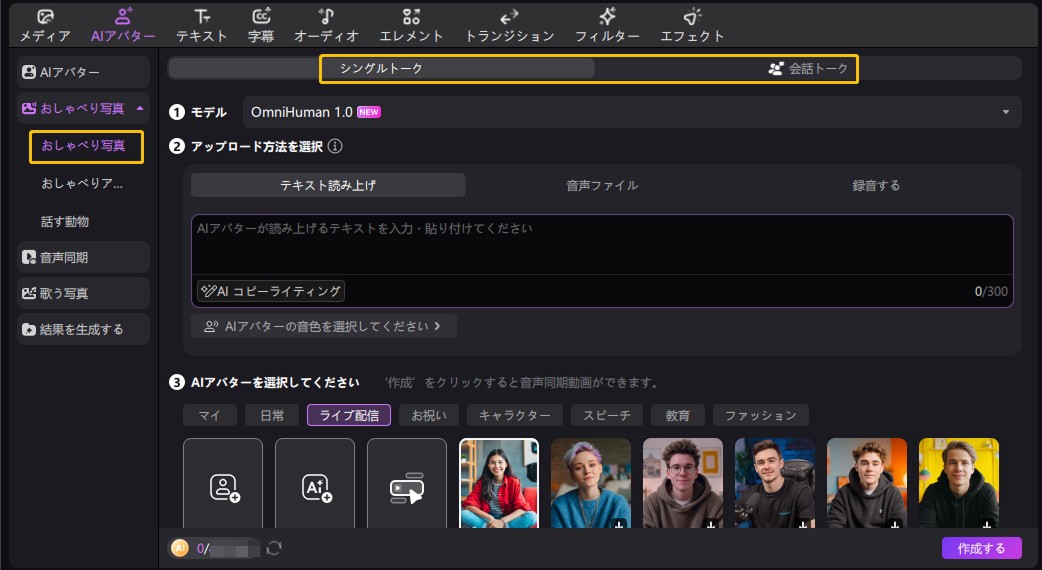This screenshot has height=570, width=1042.
Task: Click the AI コピーライティング button
Action: click(271, 291)
